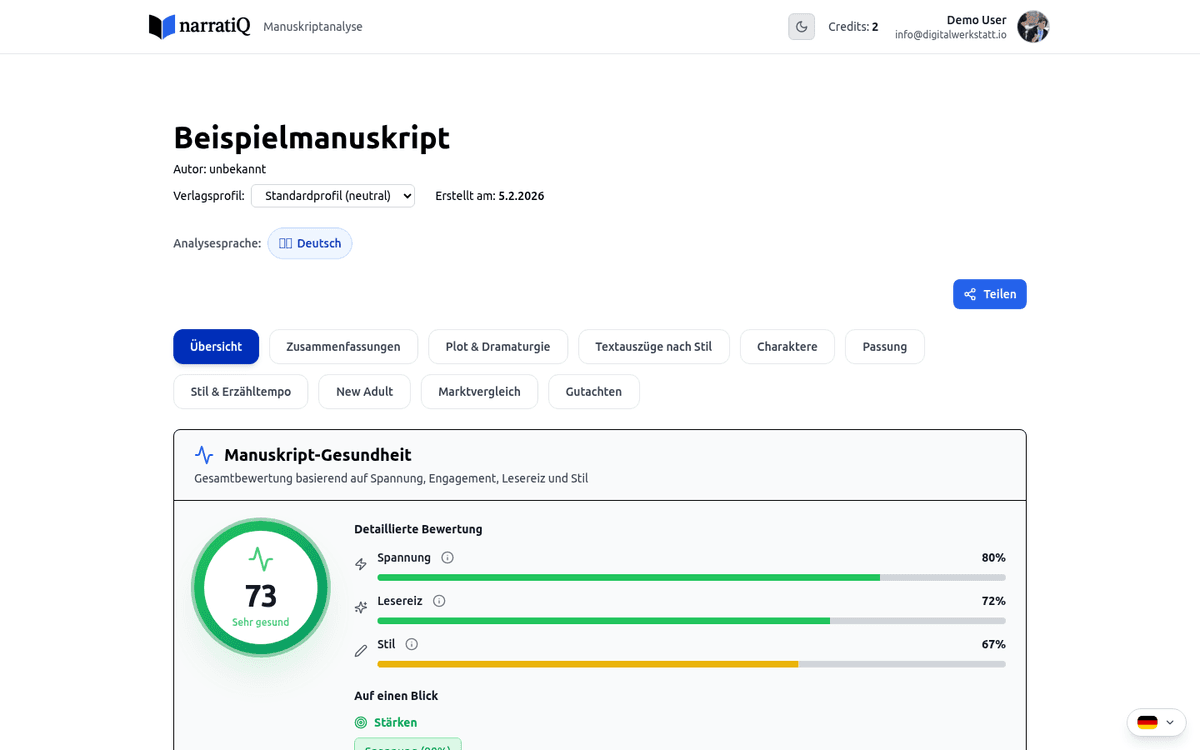Click the Demo User profile avatar

coord(1033,27)
